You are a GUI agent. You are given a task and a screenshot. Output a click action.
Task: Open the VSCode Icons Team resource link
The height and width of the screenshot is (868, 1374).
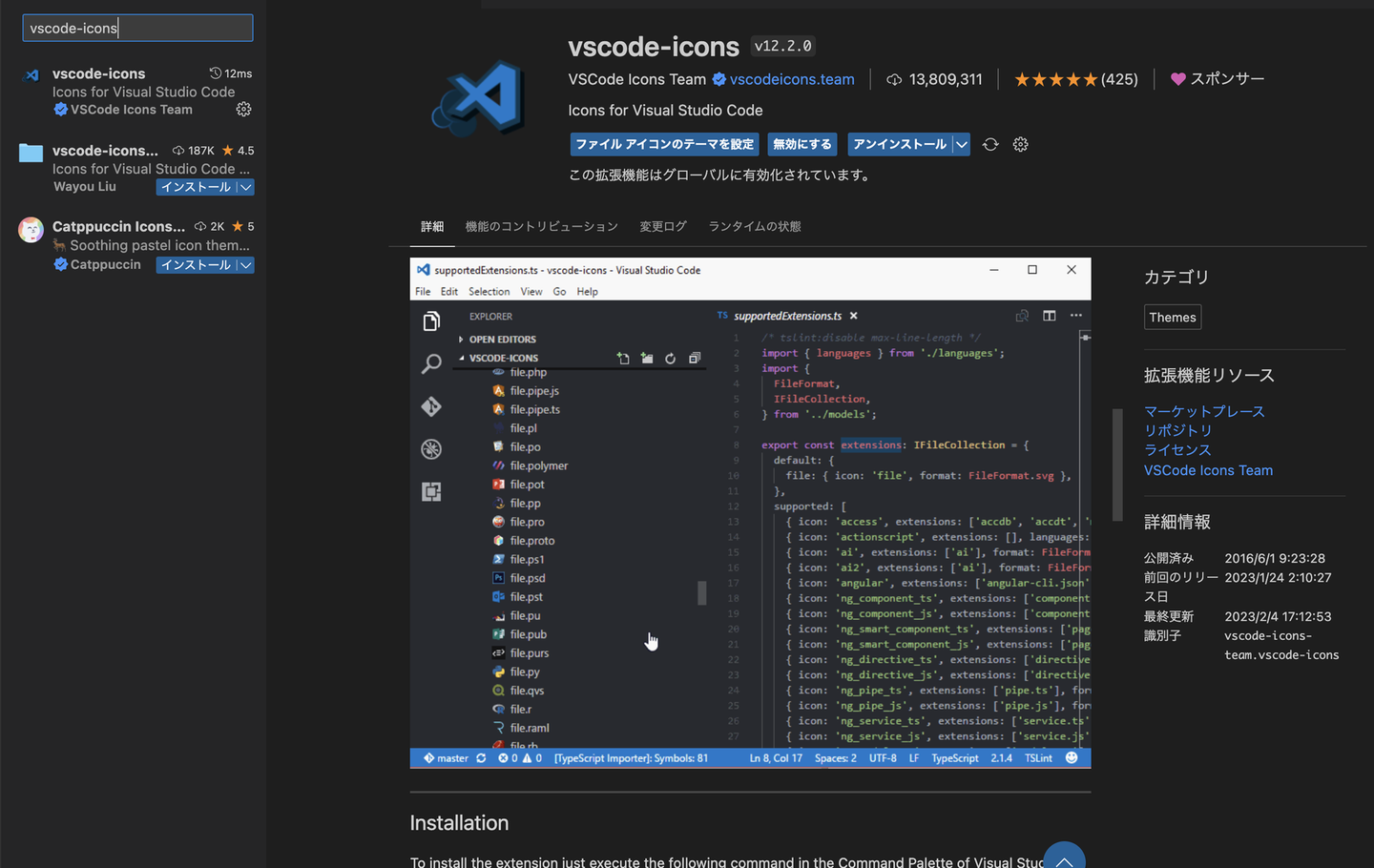1209,470
